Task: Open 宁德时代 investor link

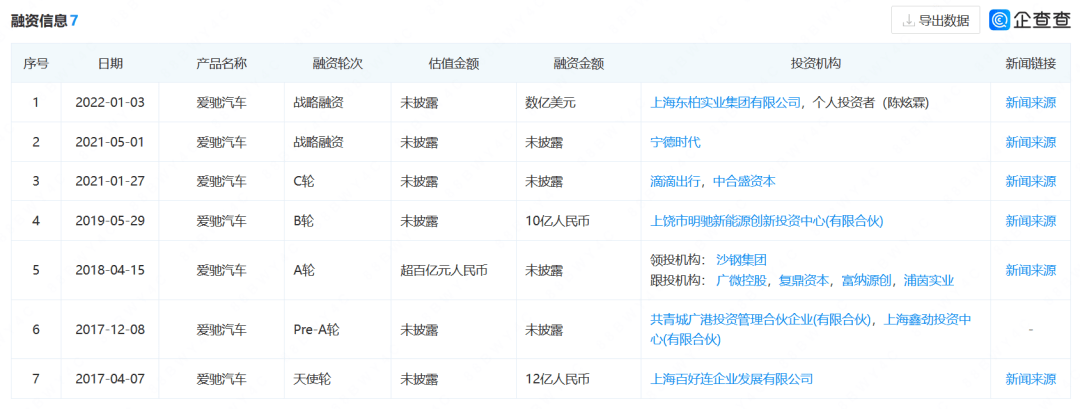Action: coord(675,142)
